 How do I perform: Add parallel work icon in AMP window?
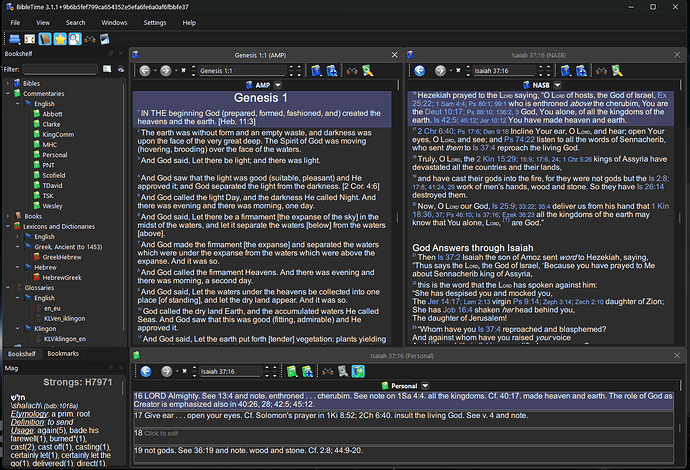[332, 70]
